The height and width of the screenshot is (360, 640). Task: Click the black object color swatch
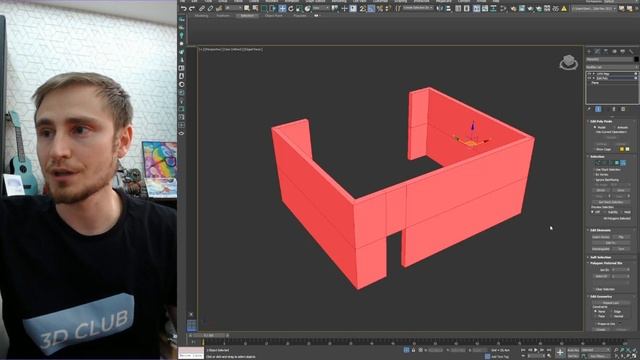636,59
